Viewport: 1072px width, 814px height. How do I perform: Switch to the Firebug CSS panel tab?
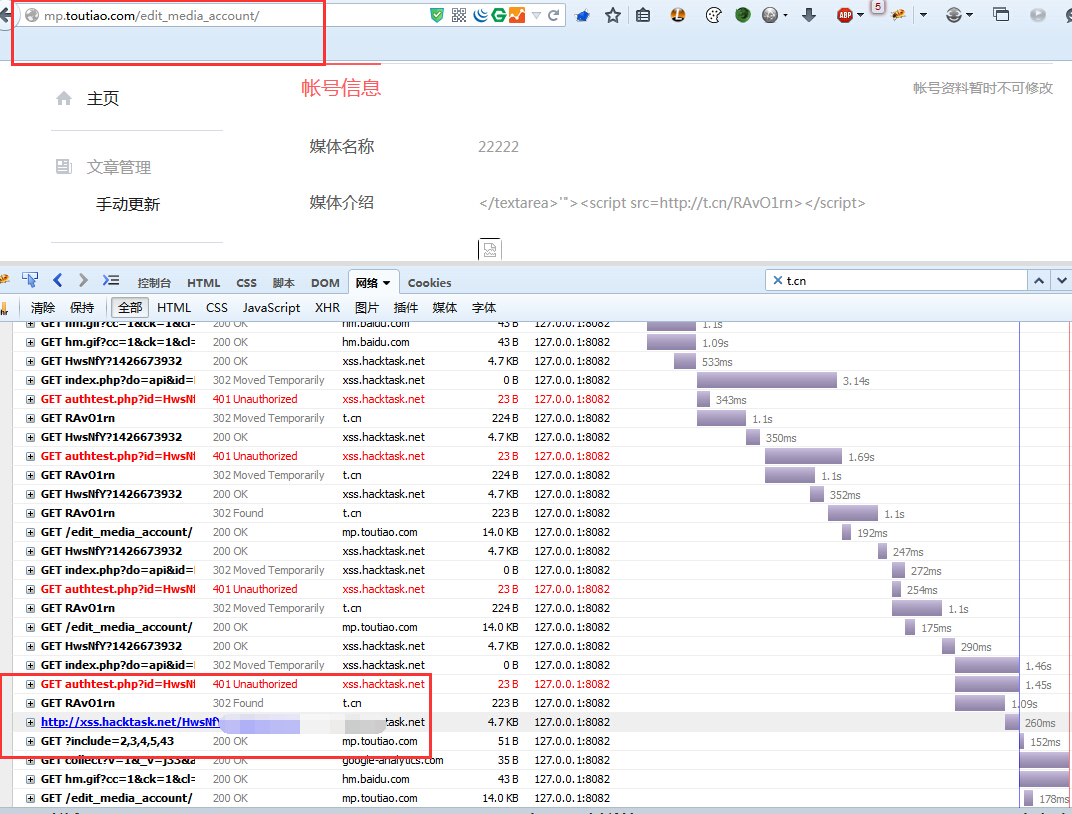tap(246, 283)
